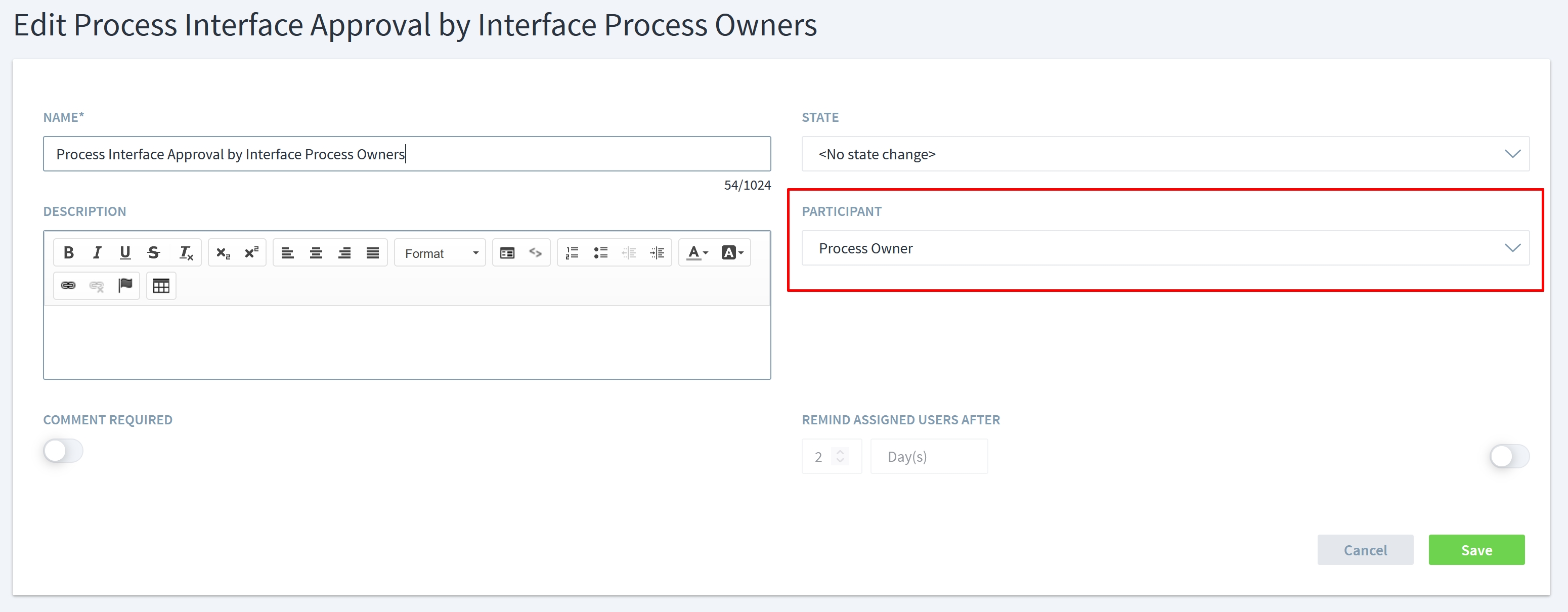1568x612 pixels.
Task: Insert a table in the description
Action: coord(161,286)
